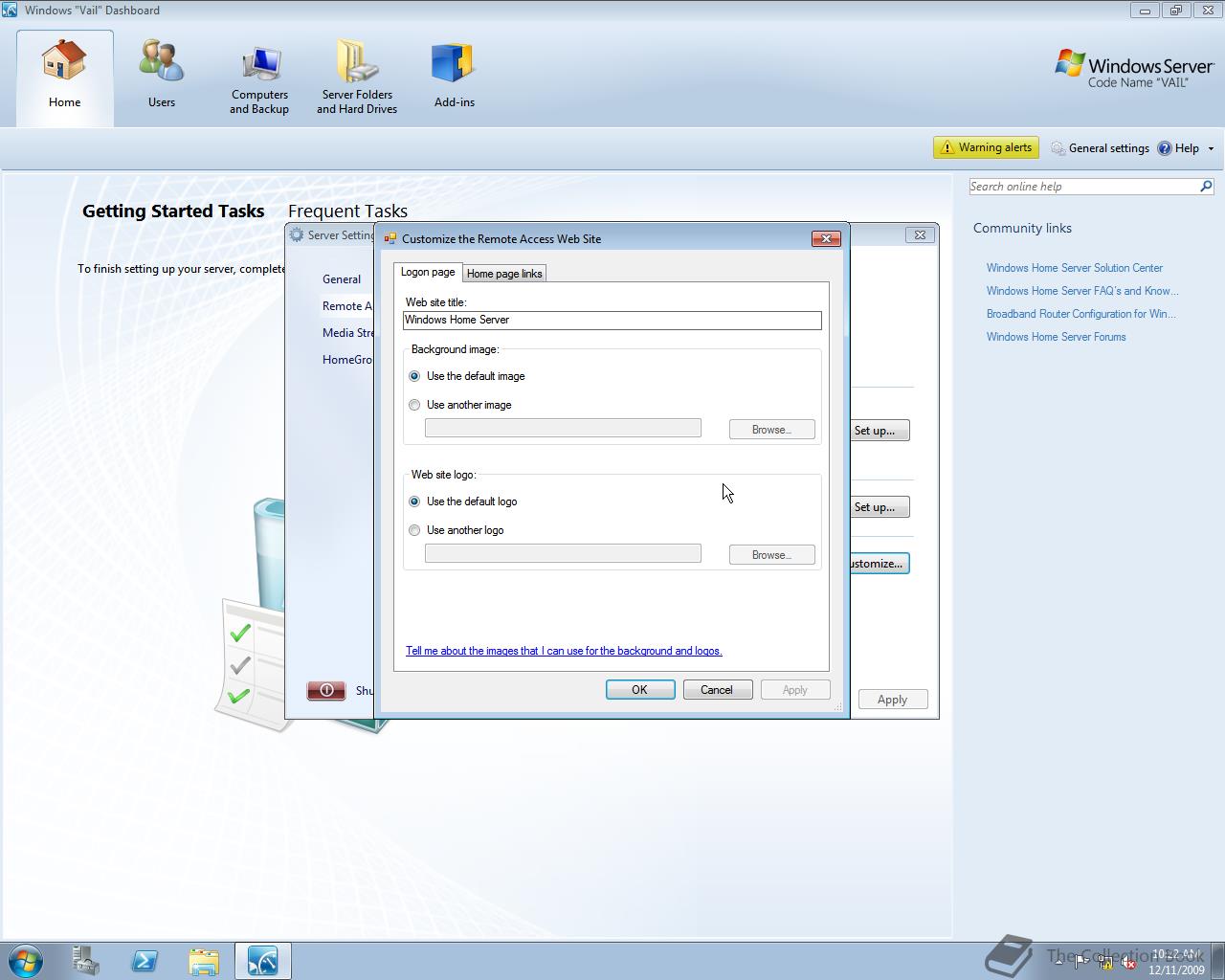Open link about background images and logos
The width and height of the screenshot is (1225, 980).
pyautogui.click(x=564, y=651)
